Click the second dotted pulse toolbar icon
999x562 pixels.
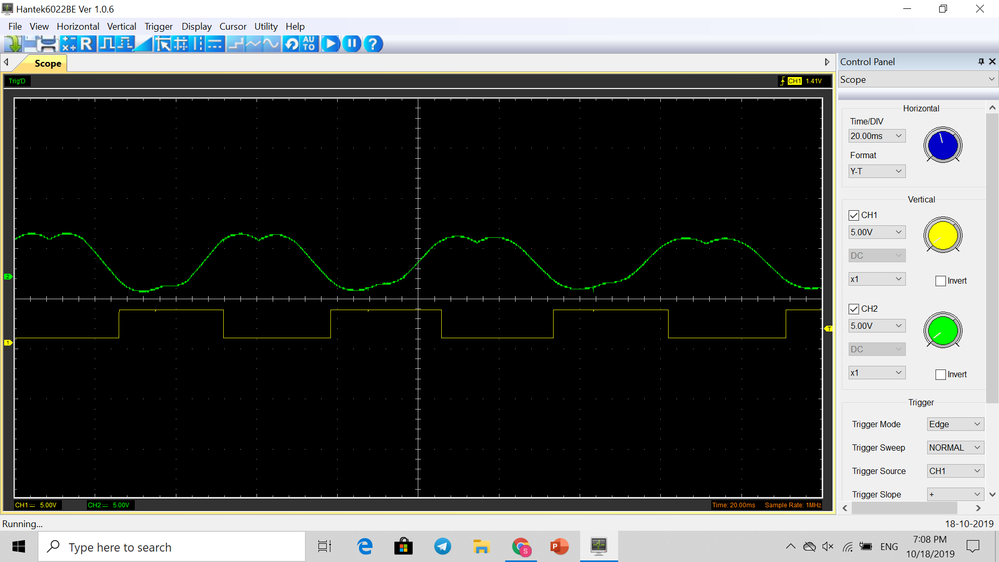coord(125,43)
